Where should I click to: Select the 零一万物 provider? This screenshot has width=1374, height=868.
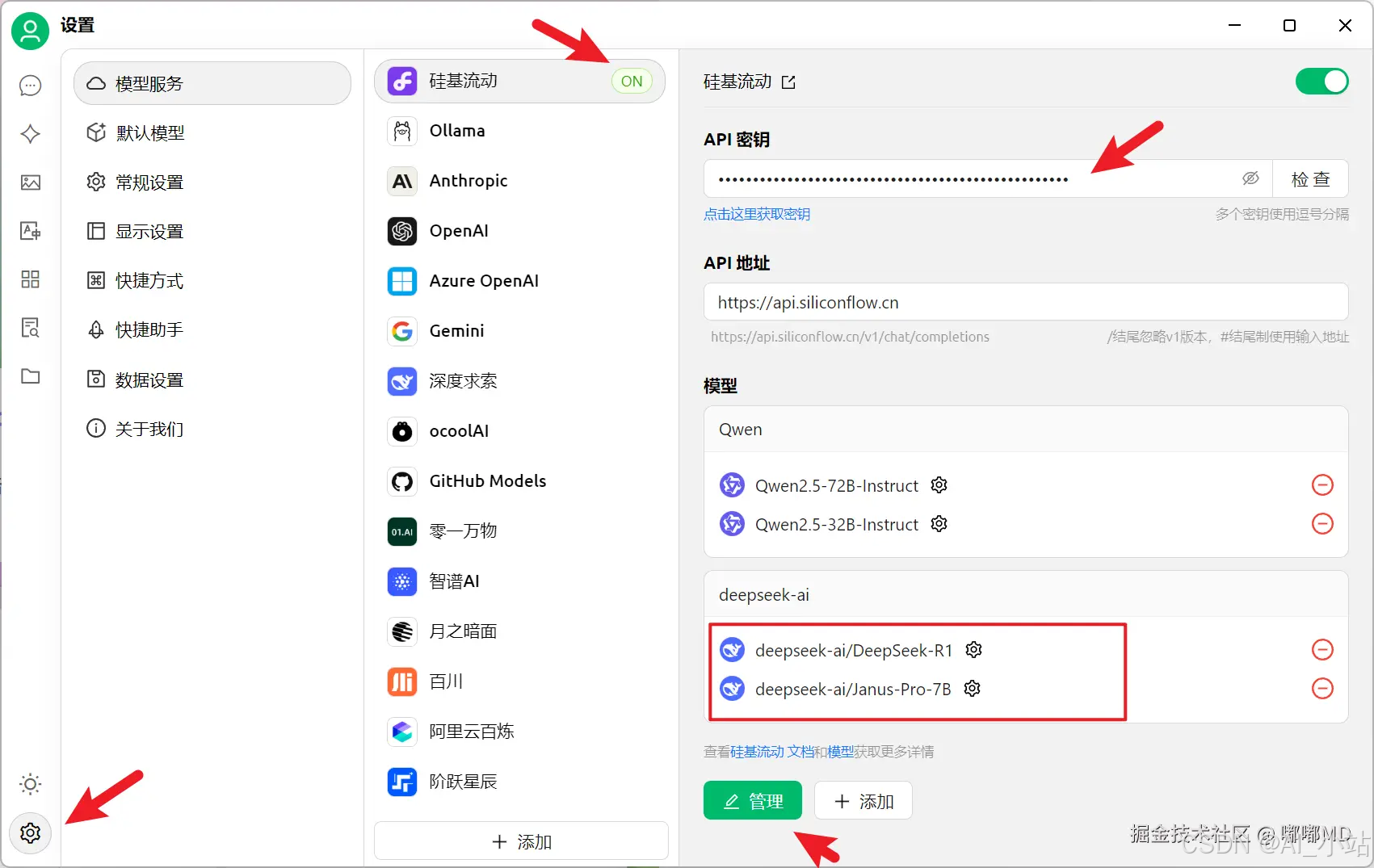coord(519,531)
